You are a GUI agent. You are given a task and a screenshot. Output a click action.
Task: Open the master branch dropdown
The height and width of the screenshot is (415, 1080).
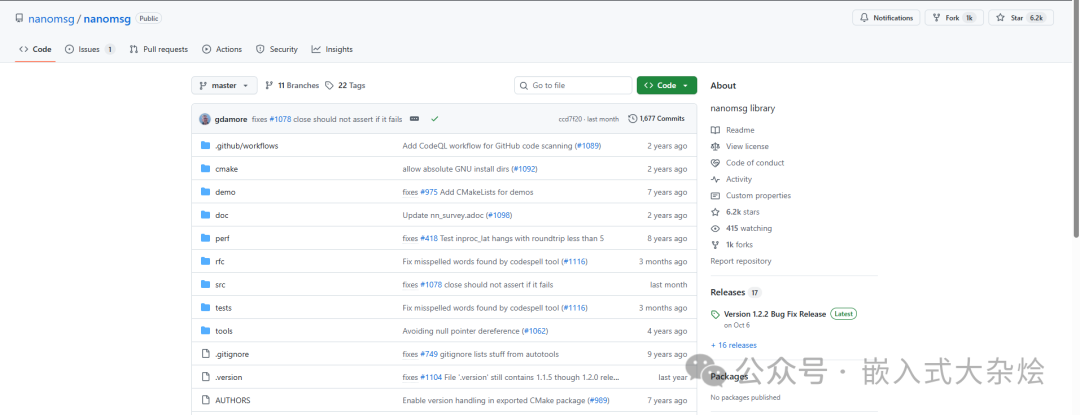(x=224, y=85)
